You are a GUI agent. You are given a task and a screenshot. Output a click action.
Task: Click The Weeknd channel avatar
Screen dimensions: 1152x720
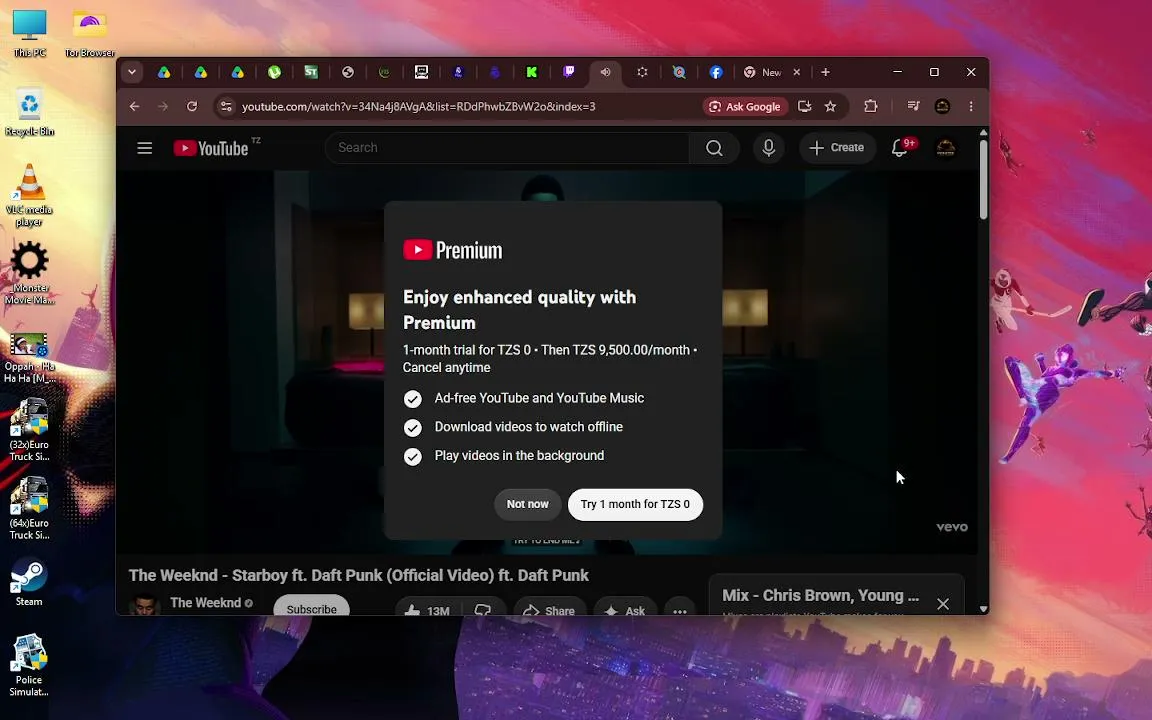pos(145,605)
